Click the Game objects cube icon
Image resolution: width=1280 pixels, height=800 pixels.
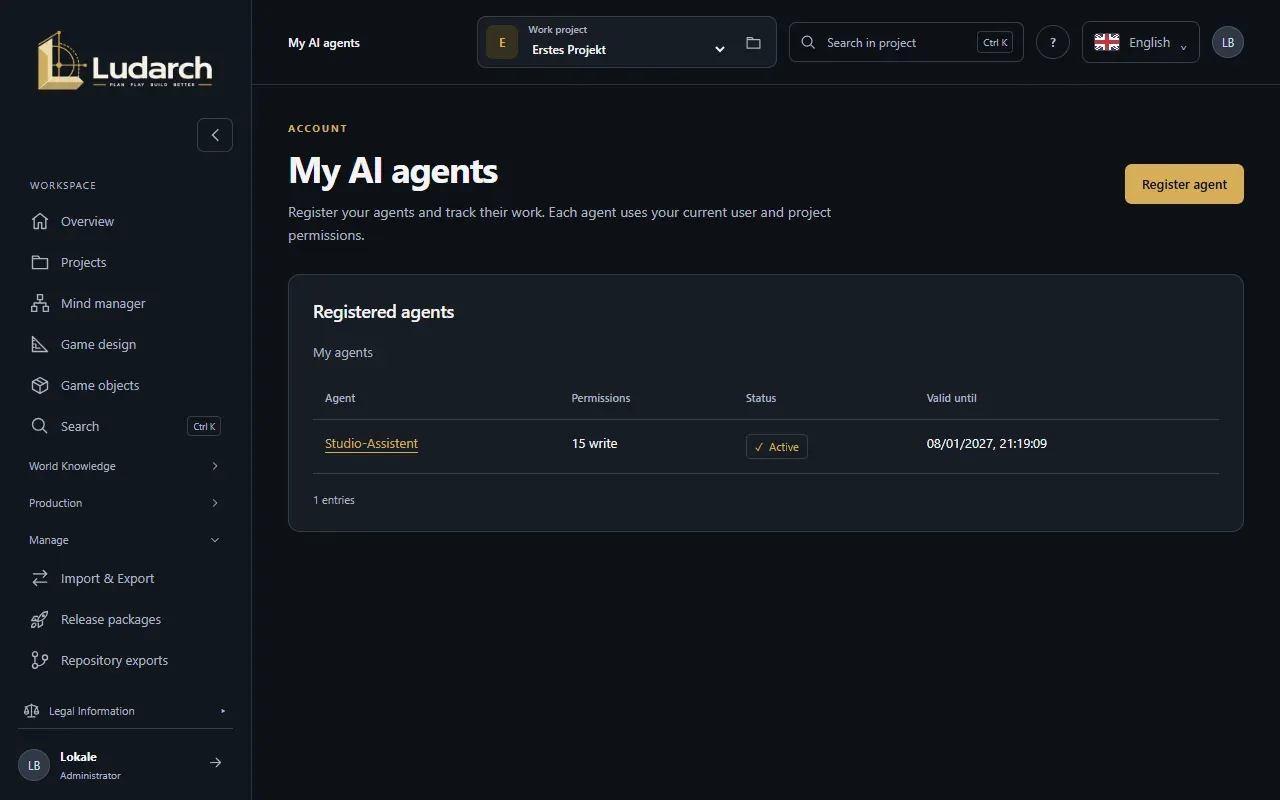pos(40,385)
